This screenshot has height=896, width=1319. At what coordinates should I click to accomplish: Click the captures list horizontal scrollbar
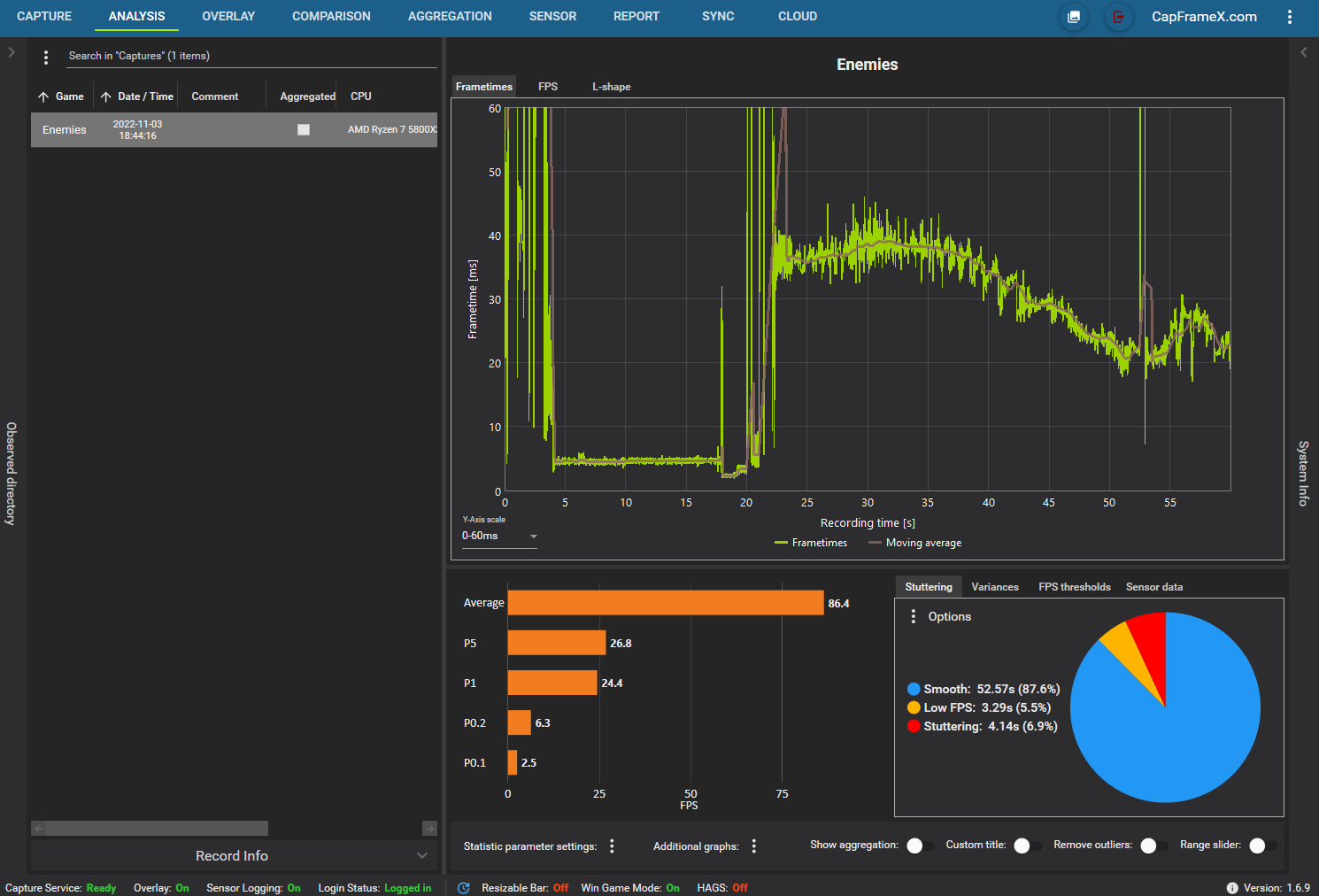[x=158, y=829]
